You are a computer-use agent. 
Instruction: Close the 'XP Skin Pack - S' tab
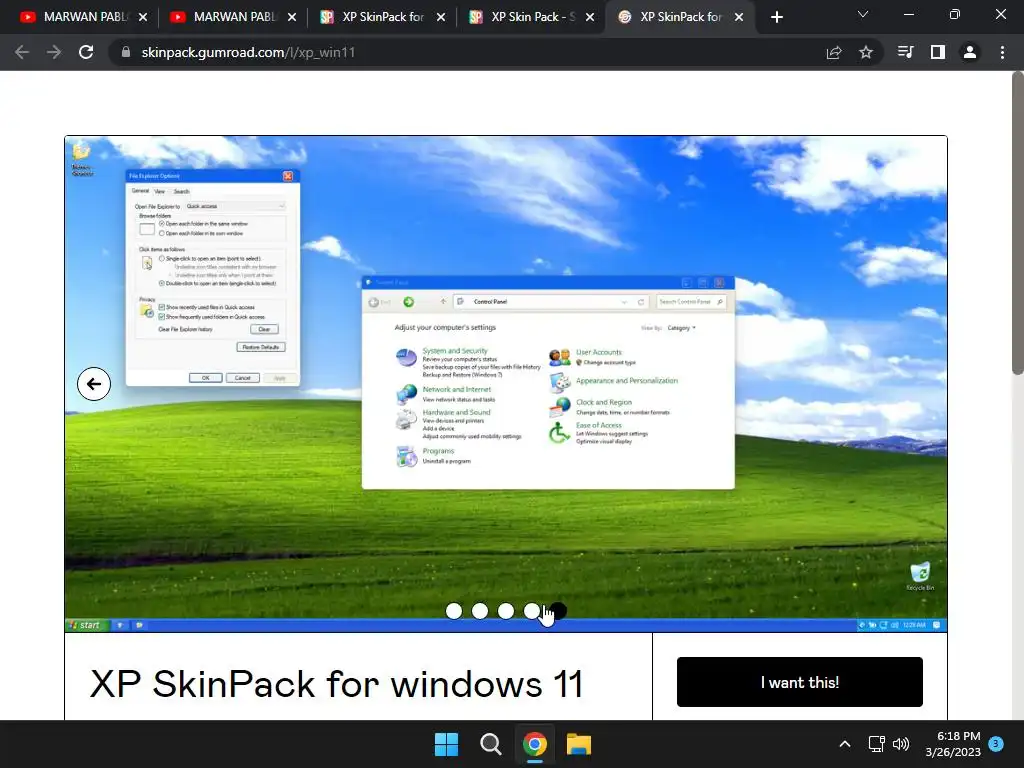tap(590, 17)
